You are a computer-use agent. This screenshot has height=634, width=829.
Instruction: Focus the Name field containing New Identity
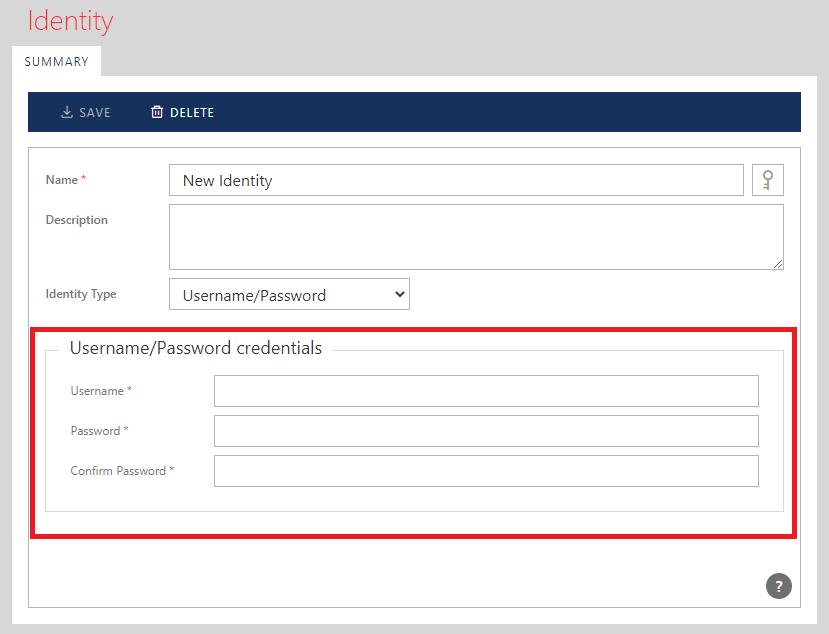click(x=456, y=180)
